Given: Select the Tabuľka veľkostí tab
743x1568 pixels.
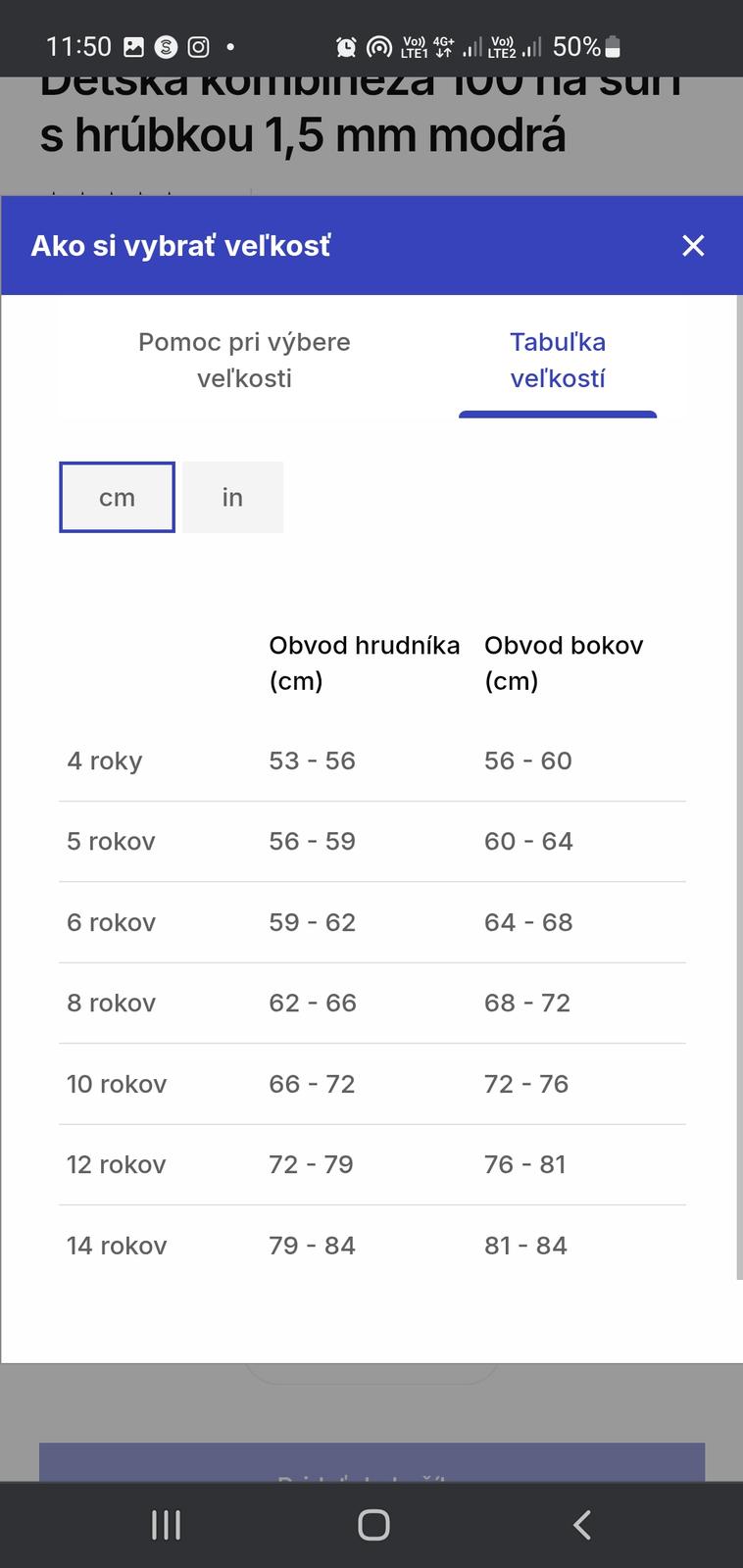Looking at the screenshot, I should (557, 360).
